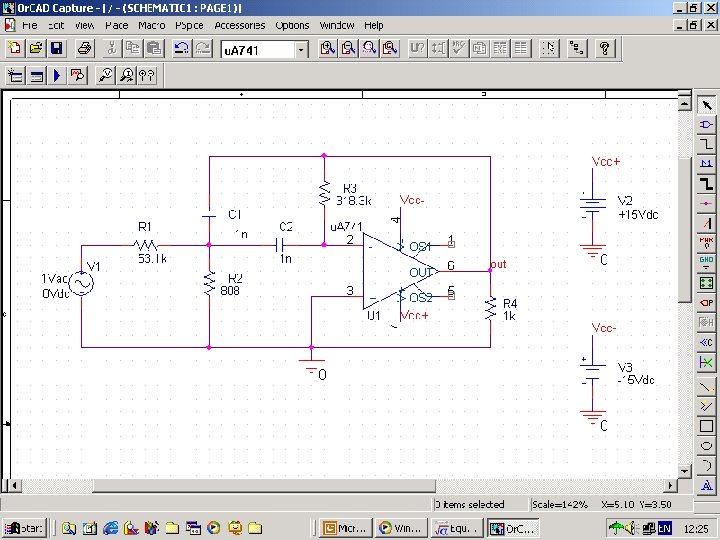Expand the uA741 part dropdown arrow
Image resolution: width=720 pixels, height=540 pixels.
301,50
